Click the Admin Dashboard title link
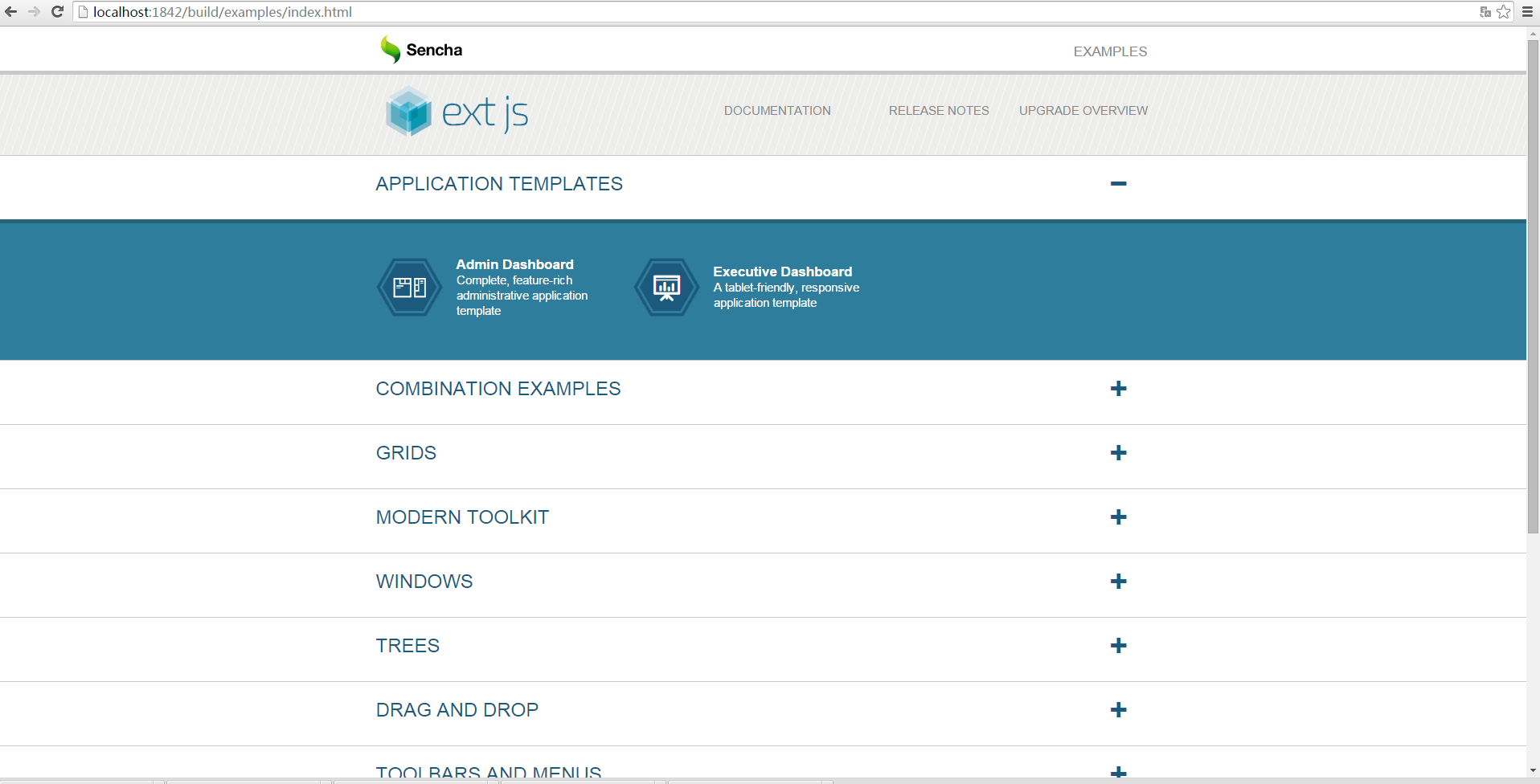The width and height of the screenshot is (1540, 784). [514, 264]
